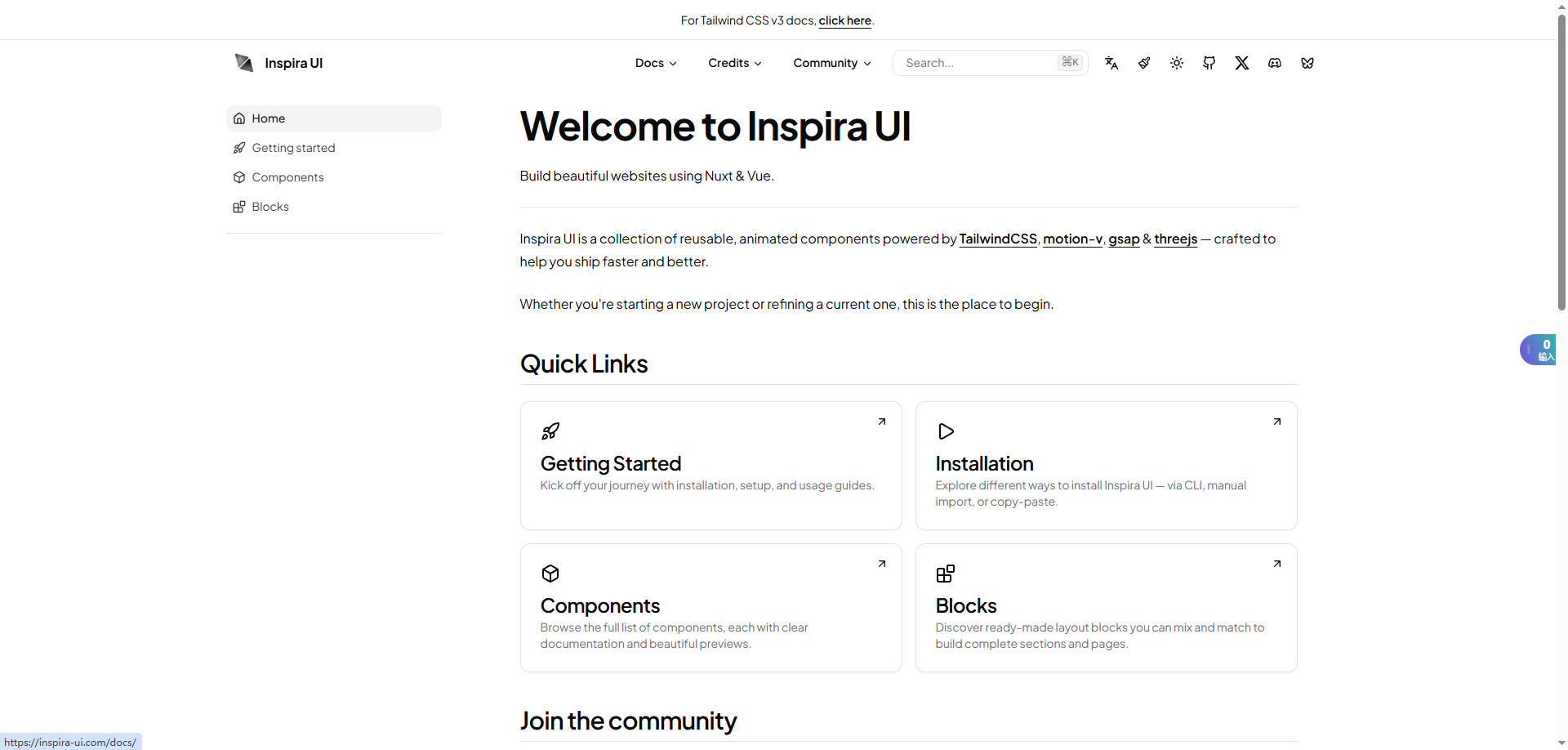Select Getting started in the sidebar
The height and width of the screenshot is (750, 1568).
point(334,148)
